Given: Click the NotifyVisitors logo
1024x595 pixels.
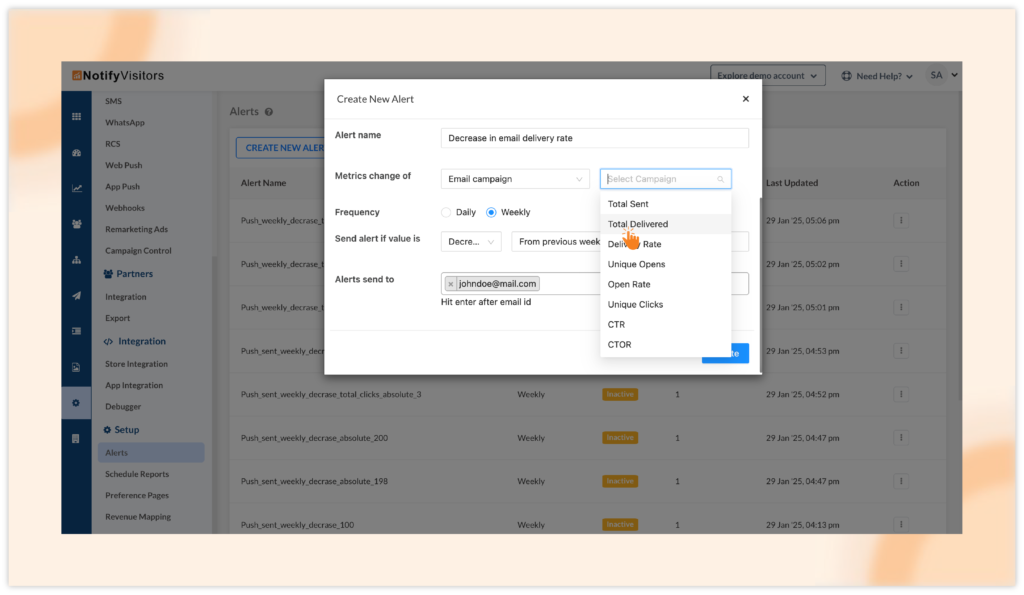Looking at the screenshot, I should pyautogui.click(x=118, y=76).
